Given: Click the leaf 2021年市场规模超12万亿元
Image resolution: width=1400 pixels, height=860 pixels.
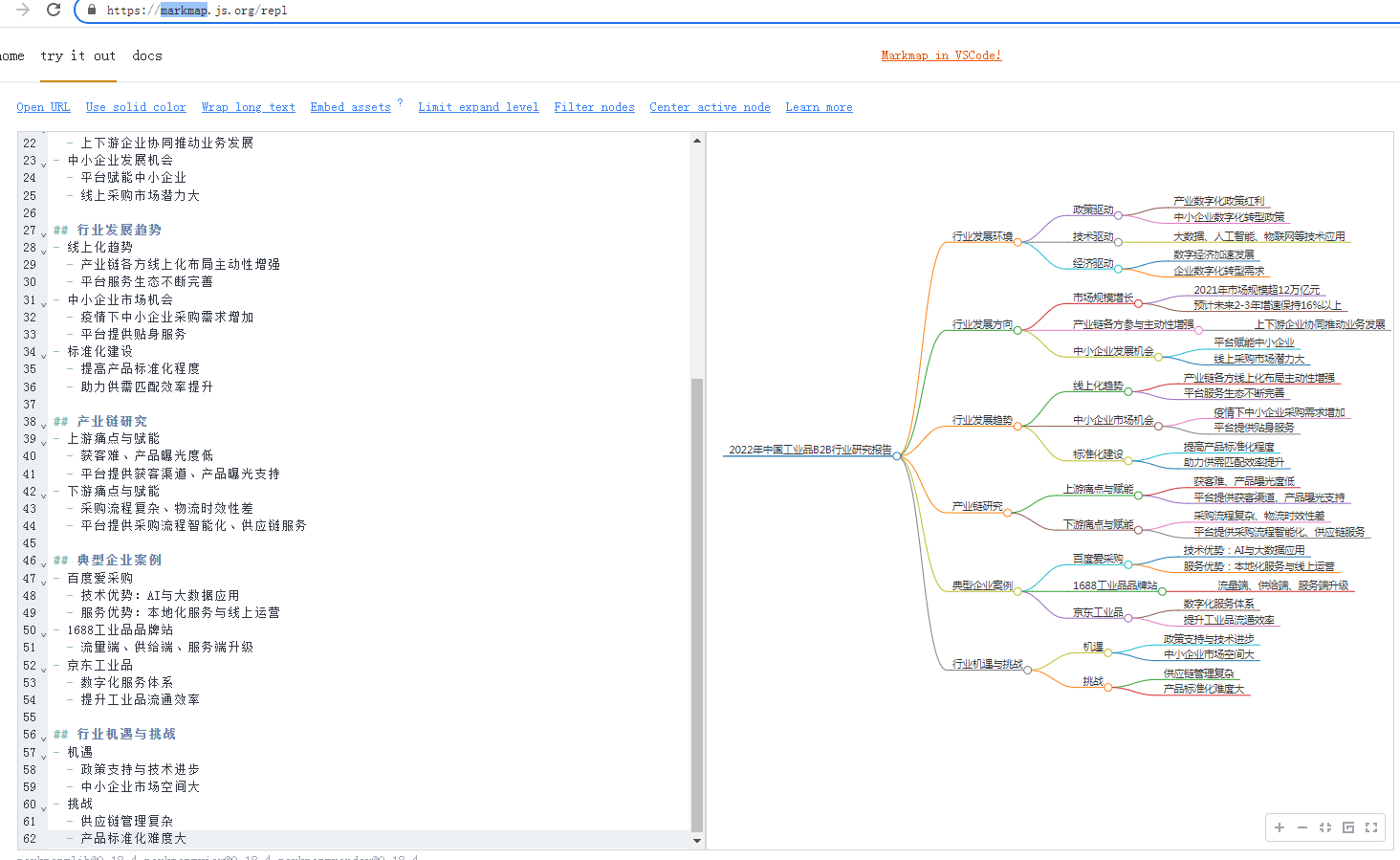Looking at the screenshot, I should tap(1257, 290).
